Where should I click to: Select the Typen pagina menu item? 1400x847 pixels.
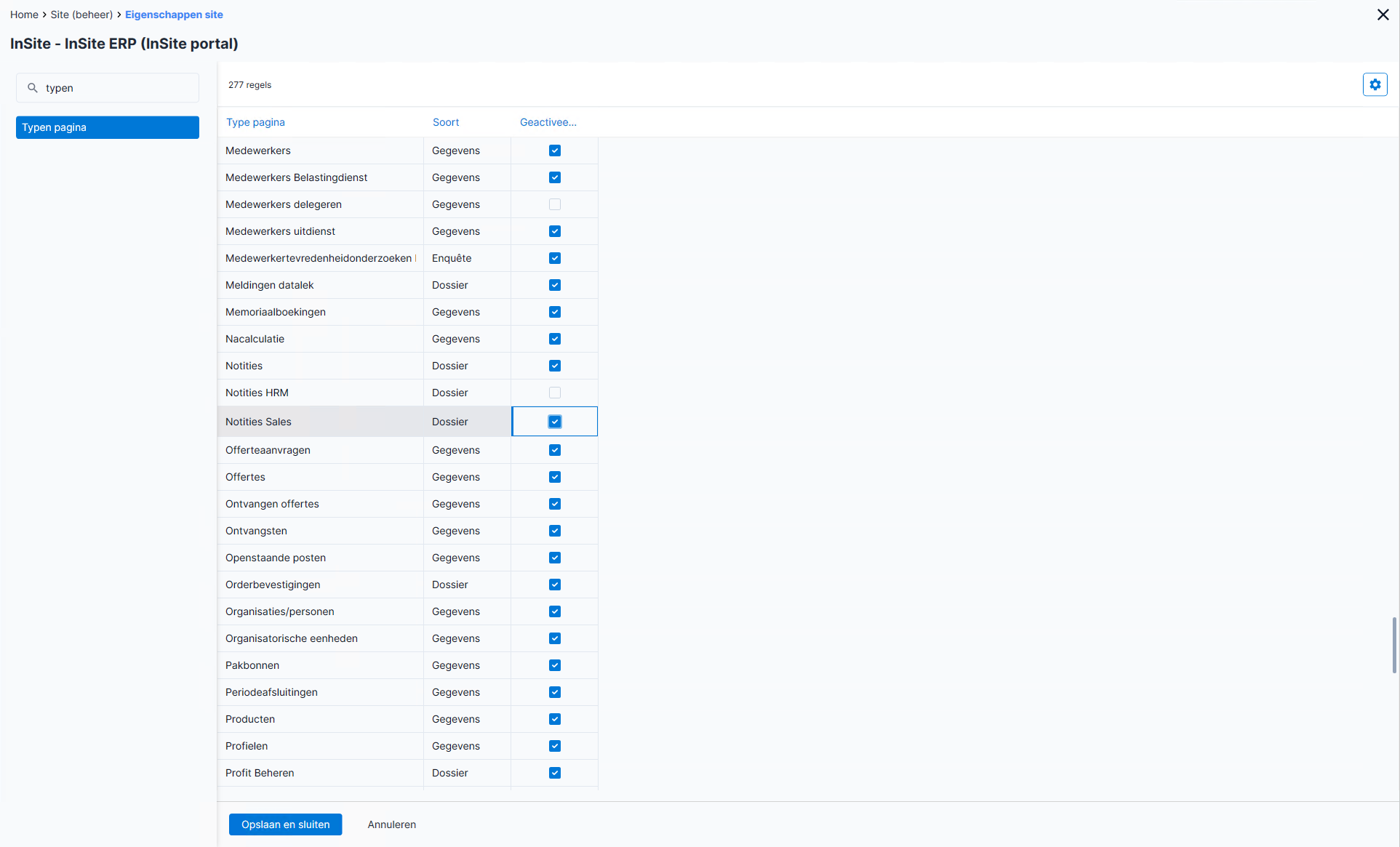108,127
